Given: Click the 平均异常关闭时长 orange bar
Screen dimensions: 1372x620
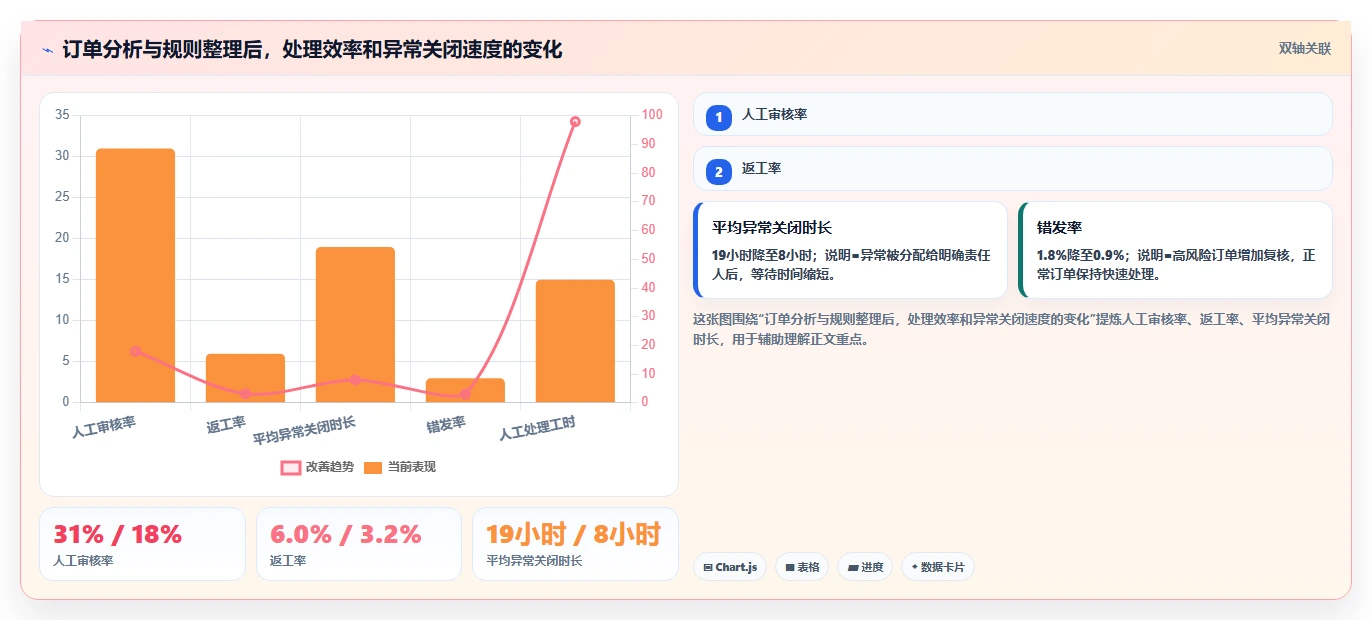Looking at the screenshot, I should click(x=355, y=325).
